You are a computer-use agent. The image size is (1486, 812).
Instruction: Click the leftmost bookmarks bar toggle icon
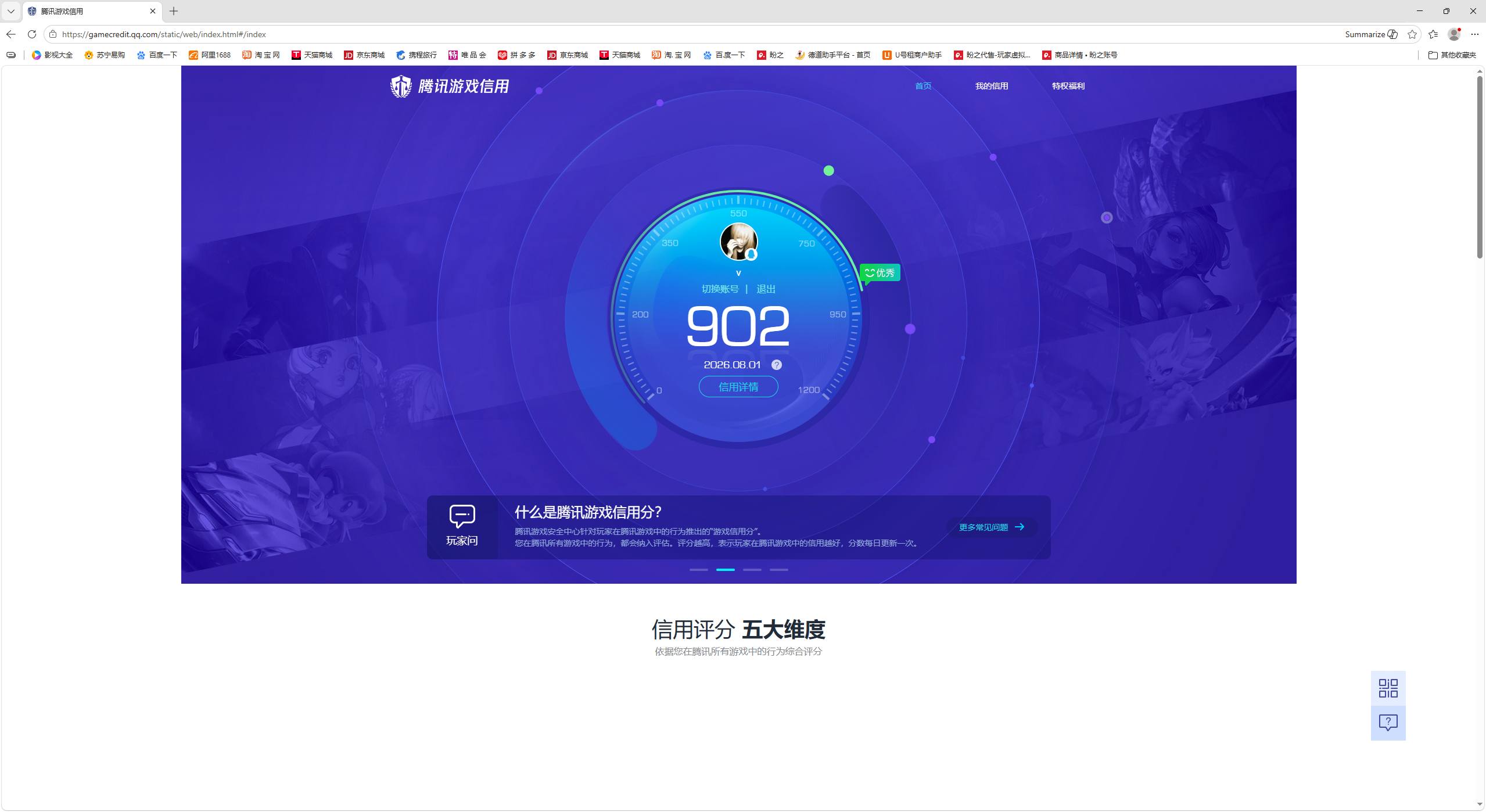(x=10, y=55)
